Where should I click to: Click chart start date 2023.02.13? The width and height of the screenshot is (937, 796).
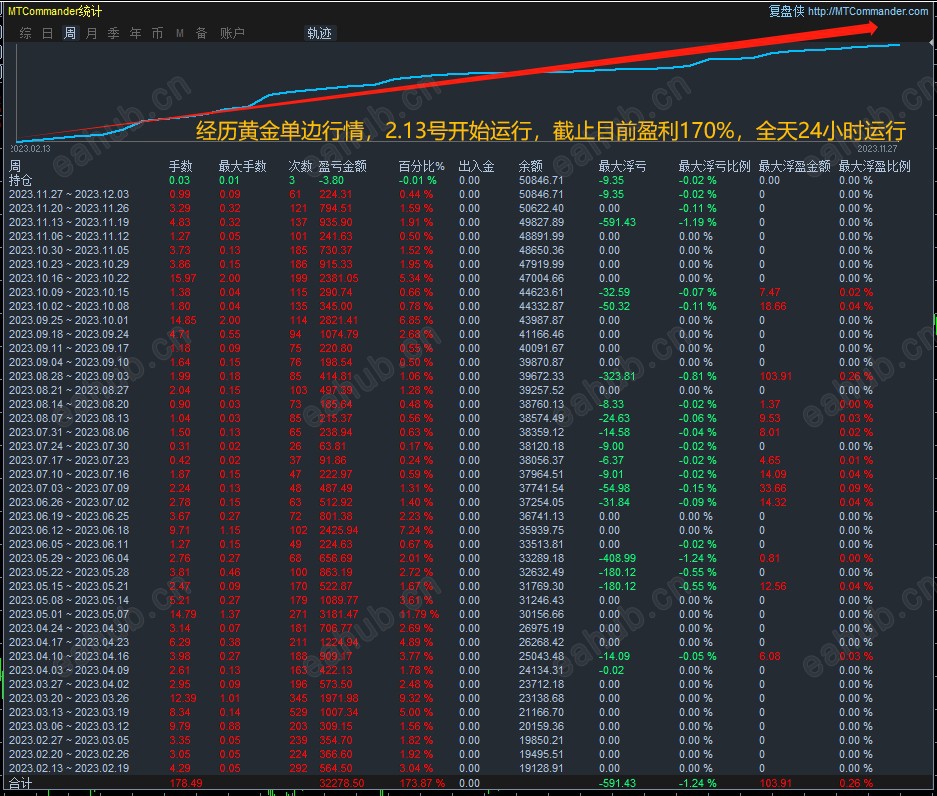pos(30,148)
